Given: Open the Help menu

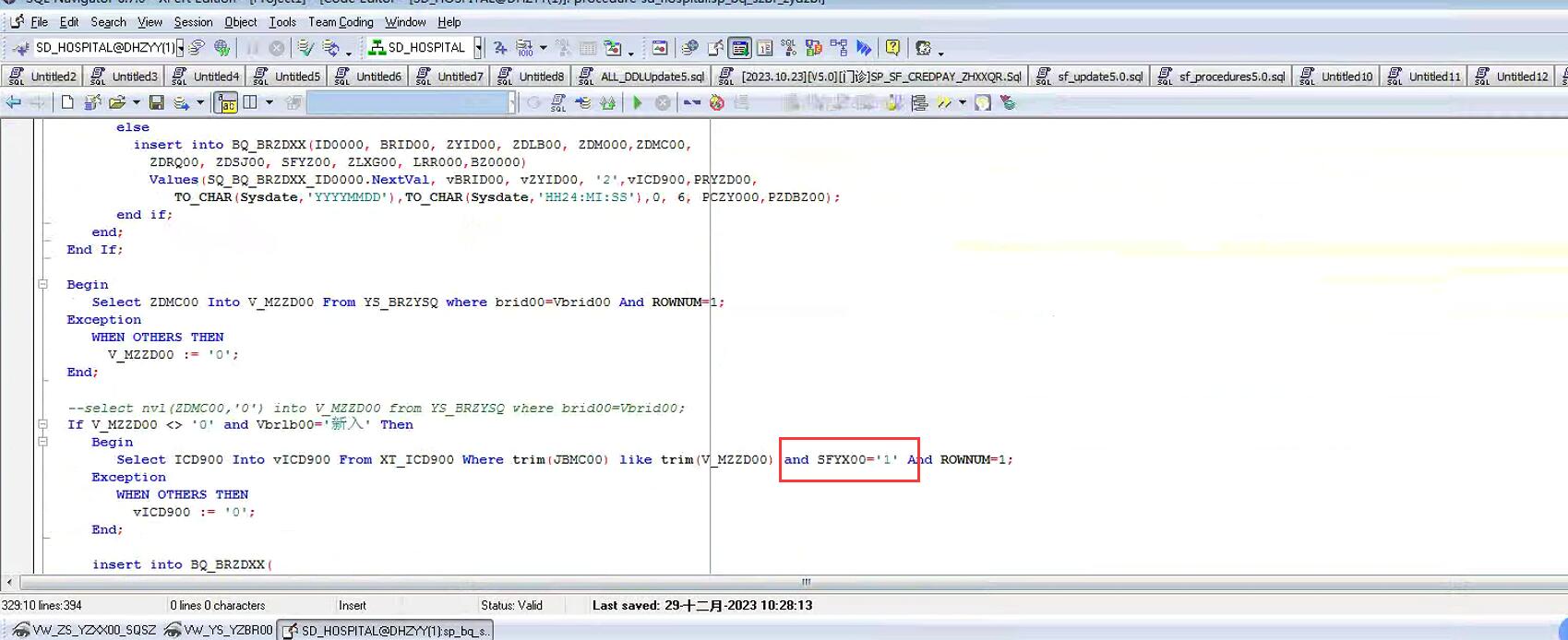Looking at the screenshot, I should [449, 22].
